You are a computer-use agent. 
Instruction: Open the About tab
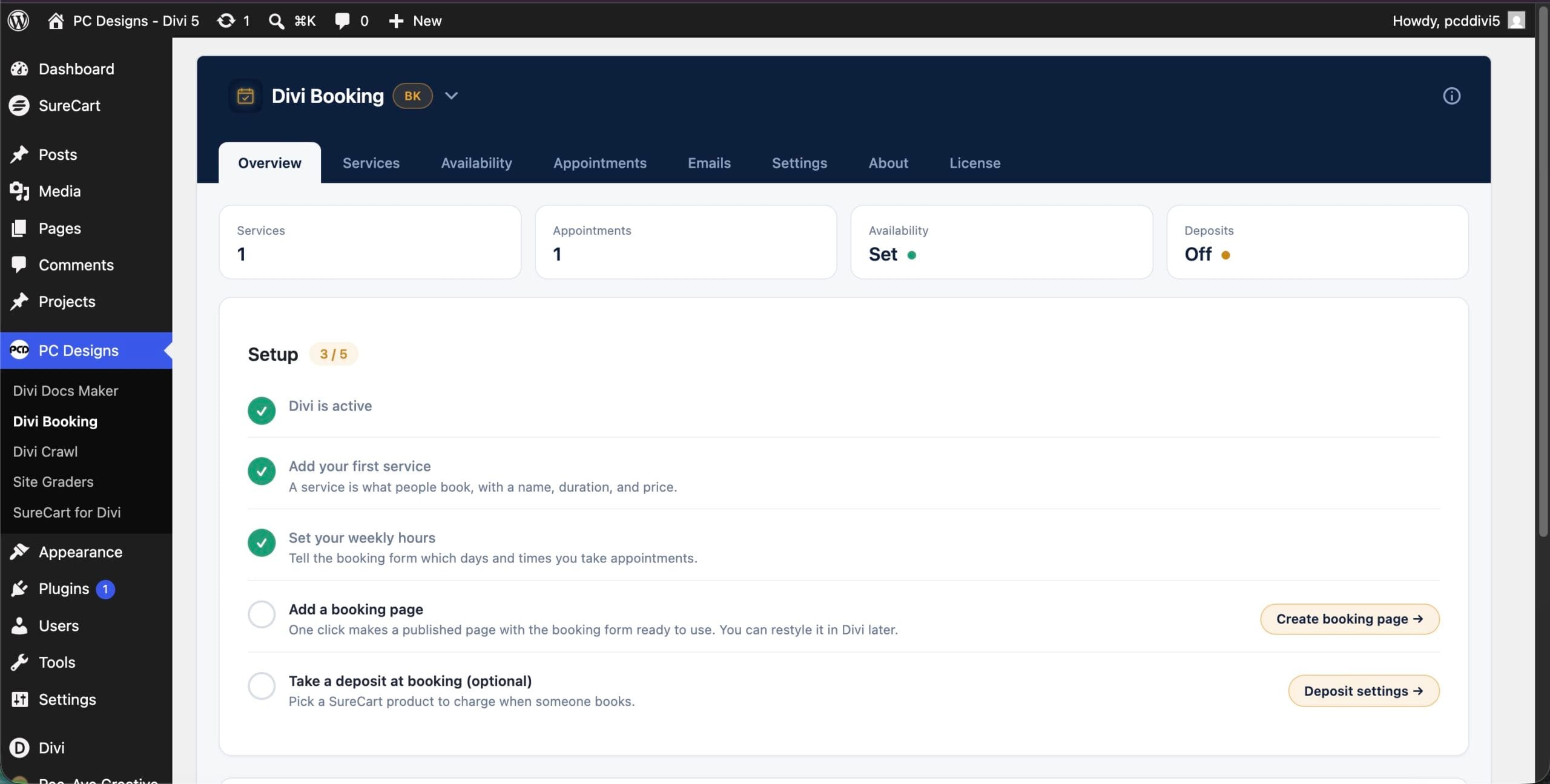pos(888,163)
